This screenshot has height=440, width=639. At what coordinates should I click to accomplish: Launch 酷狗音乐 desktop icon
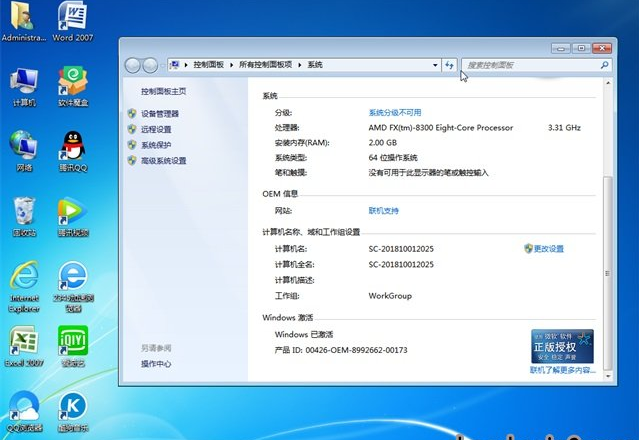click(73, 411)
